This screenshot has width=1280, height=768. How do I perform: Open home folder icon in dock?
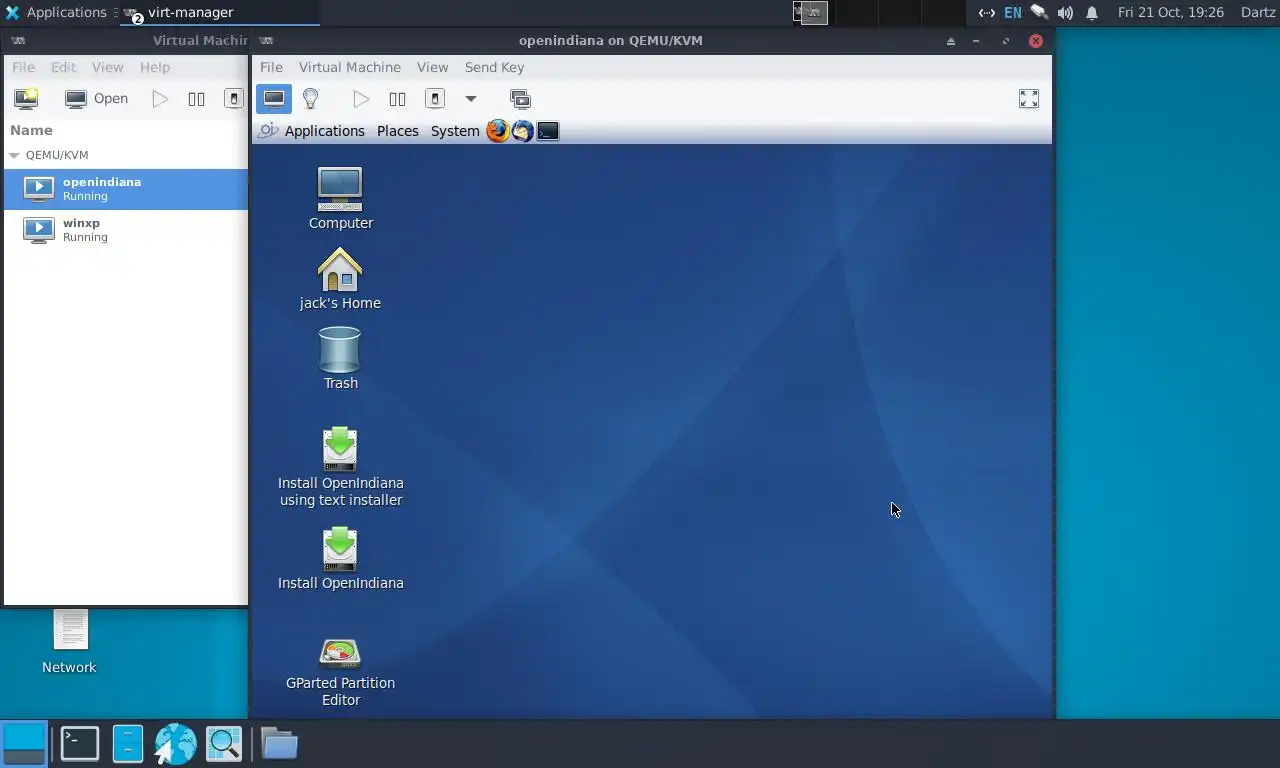(x=279, y=743)
